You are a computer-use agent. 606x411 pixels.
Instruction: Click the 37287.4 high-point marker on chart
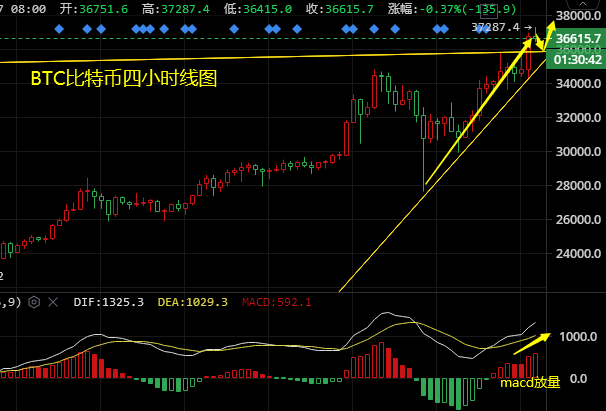(496, 27)
